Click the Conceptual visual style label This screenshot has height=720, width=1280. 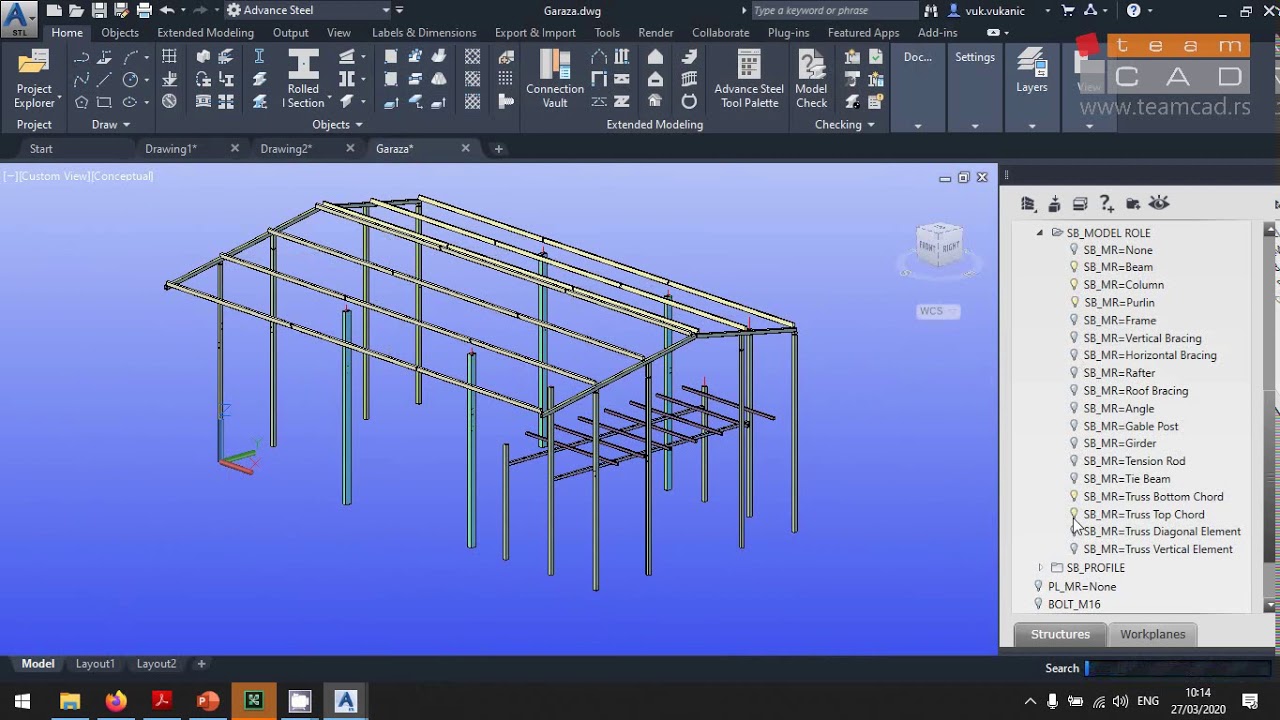[x=124, y=176]
